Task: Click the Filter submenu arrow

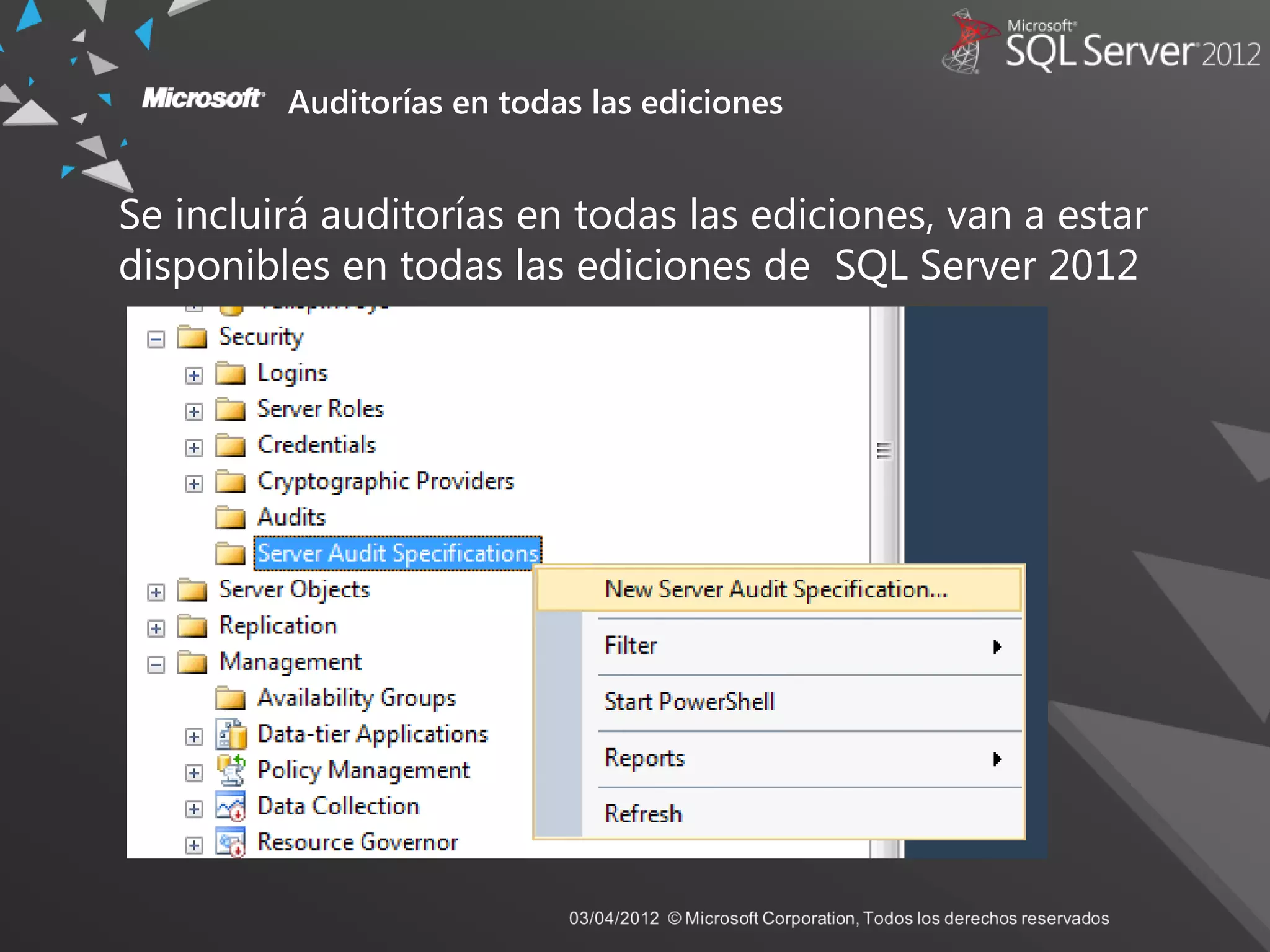Action: click(997, 647)
